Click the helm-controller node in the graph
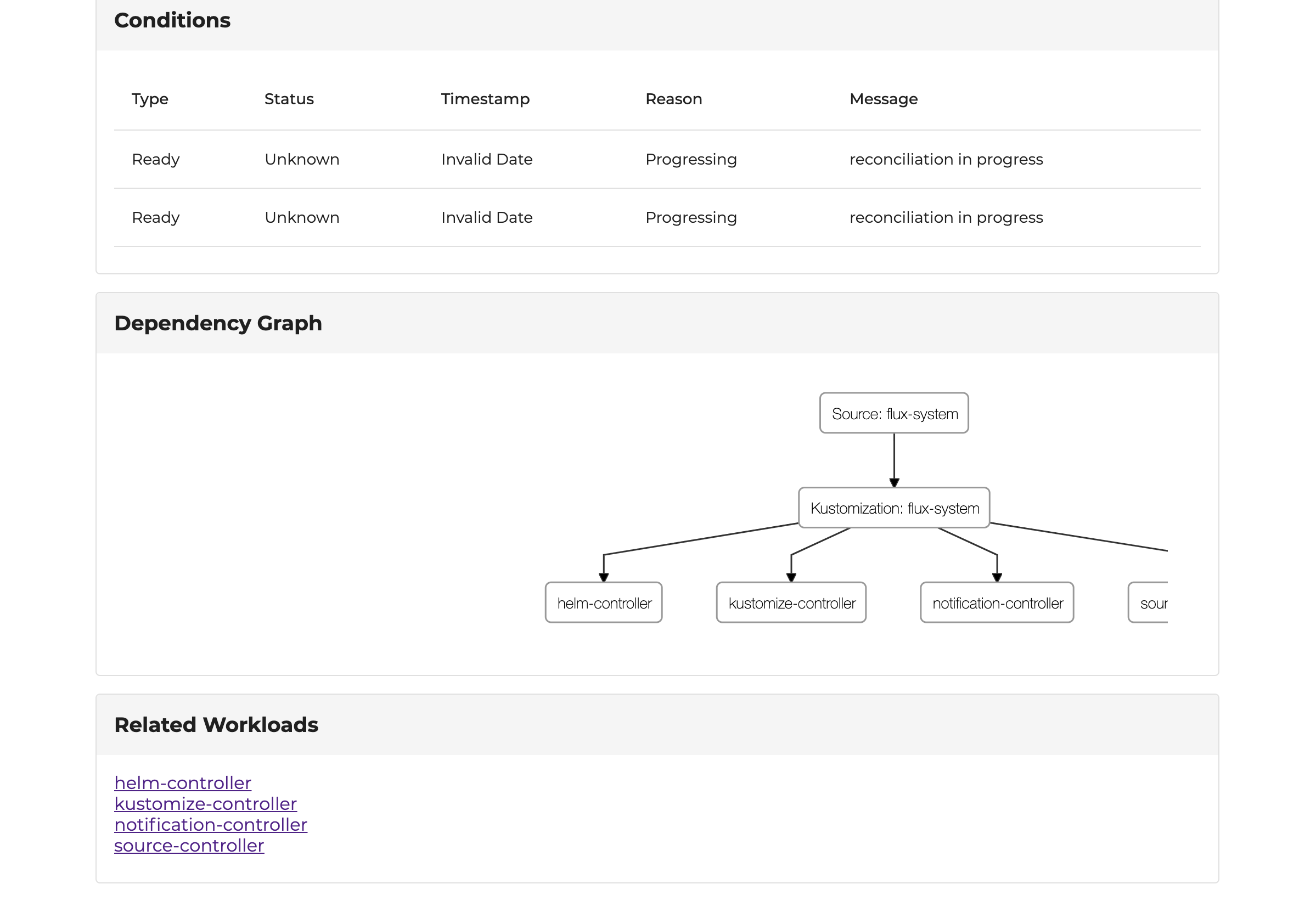Image resolution: width=1316 pixels, height=901 pixels. point(603,602)
